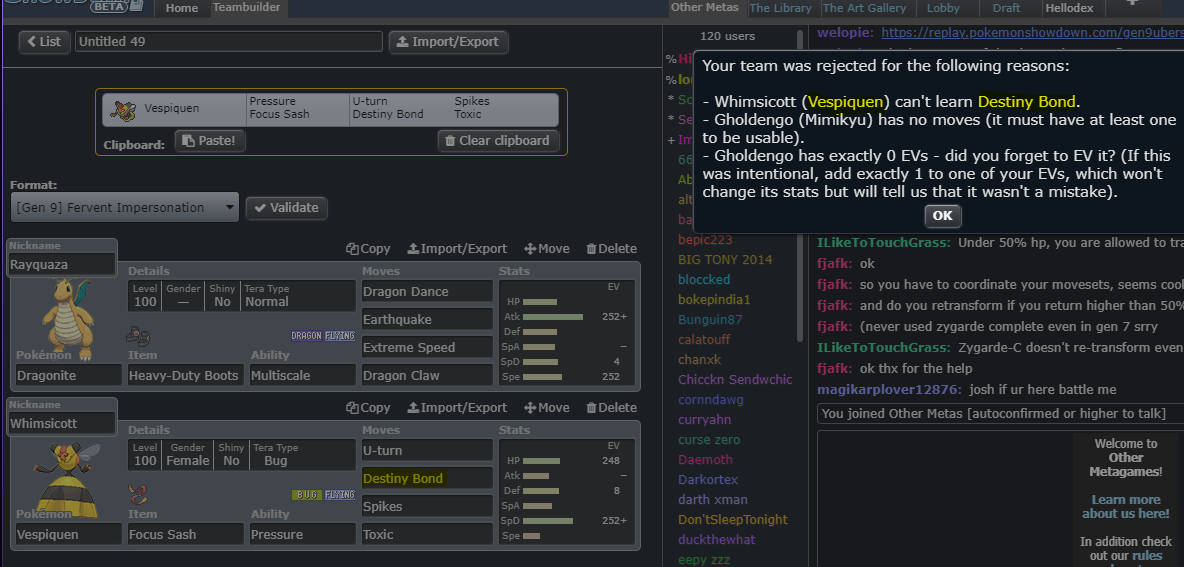1184x567 pixels.
Task: Click the Dragonite Pokémon sprite image
Action: tap(68, 317)
